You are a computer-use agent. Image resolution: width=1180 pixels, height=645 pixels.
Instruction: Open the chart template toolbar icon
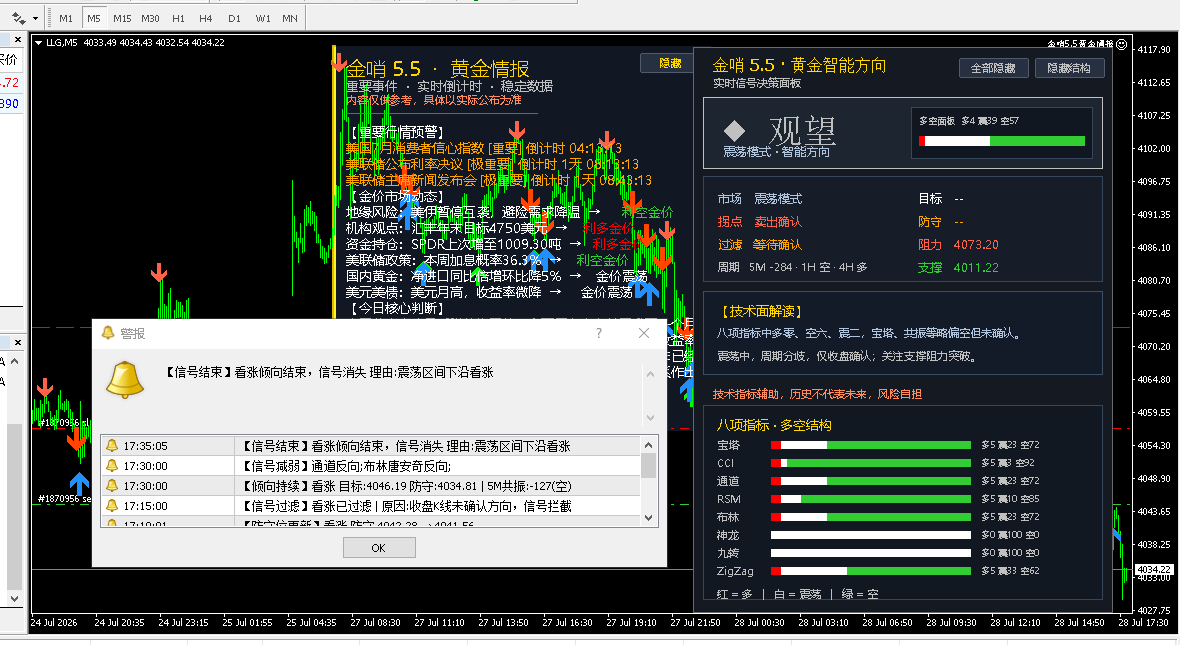18,18
